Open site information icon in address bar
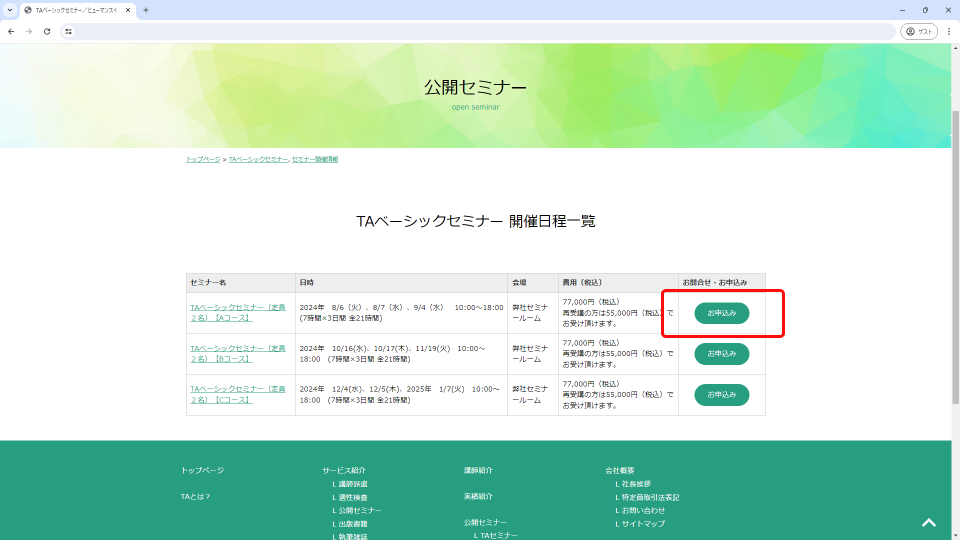Image resolution: width=960 pixels, height=540 pixels. coord(69,31)
